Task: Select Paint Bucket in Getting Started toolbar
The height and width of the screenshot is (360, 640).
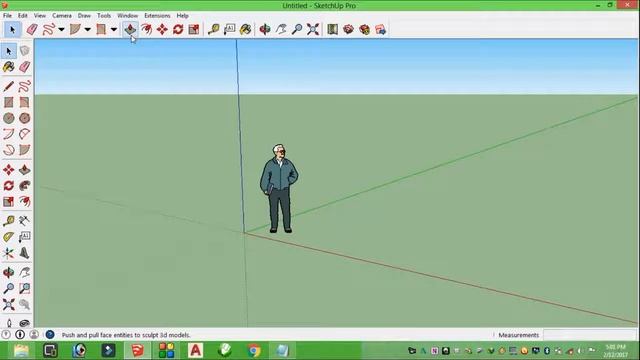Action: 245,29
